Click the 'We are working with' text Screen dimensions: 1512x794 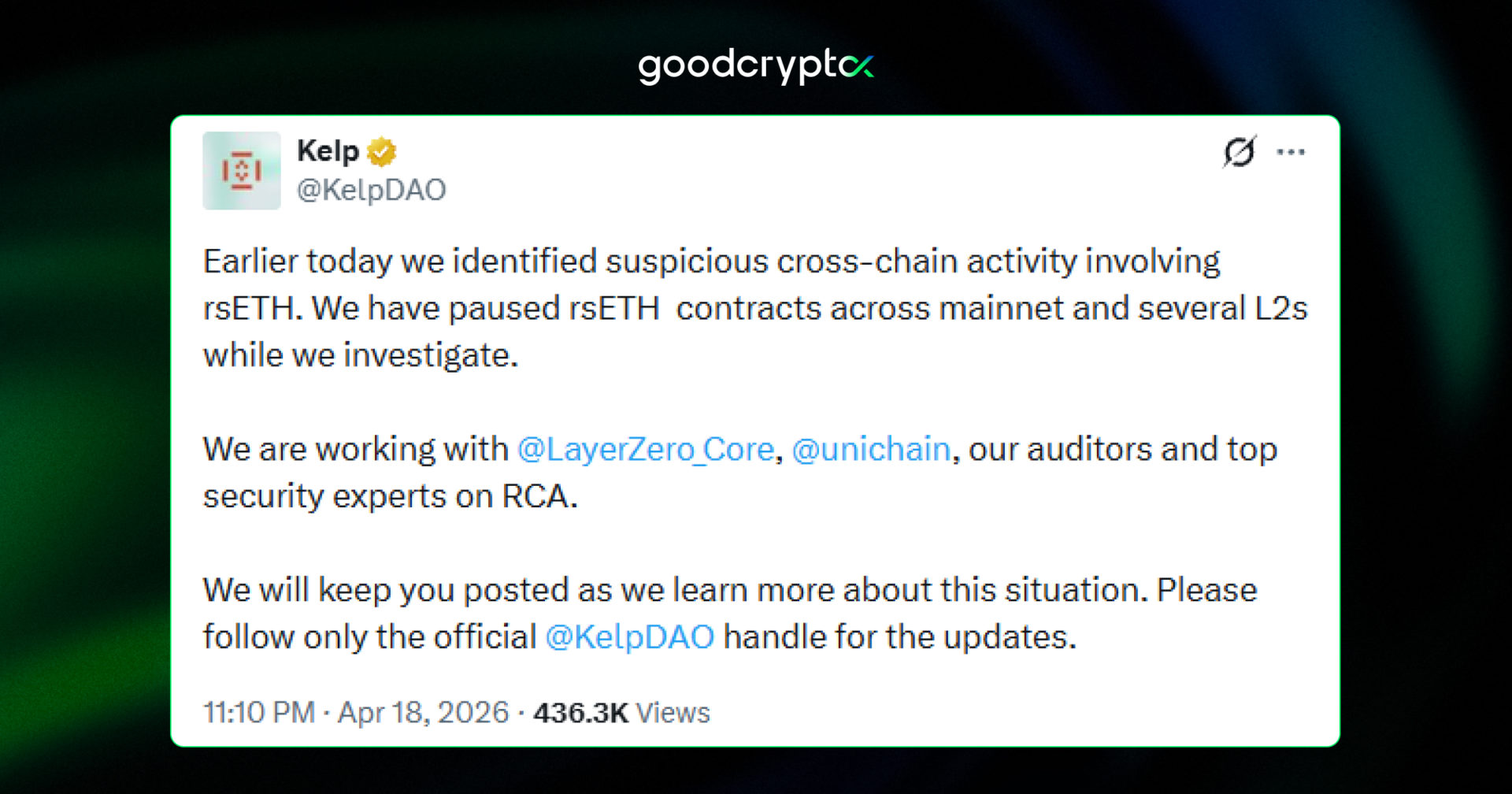pyautogui.click(x=355, y=449)
